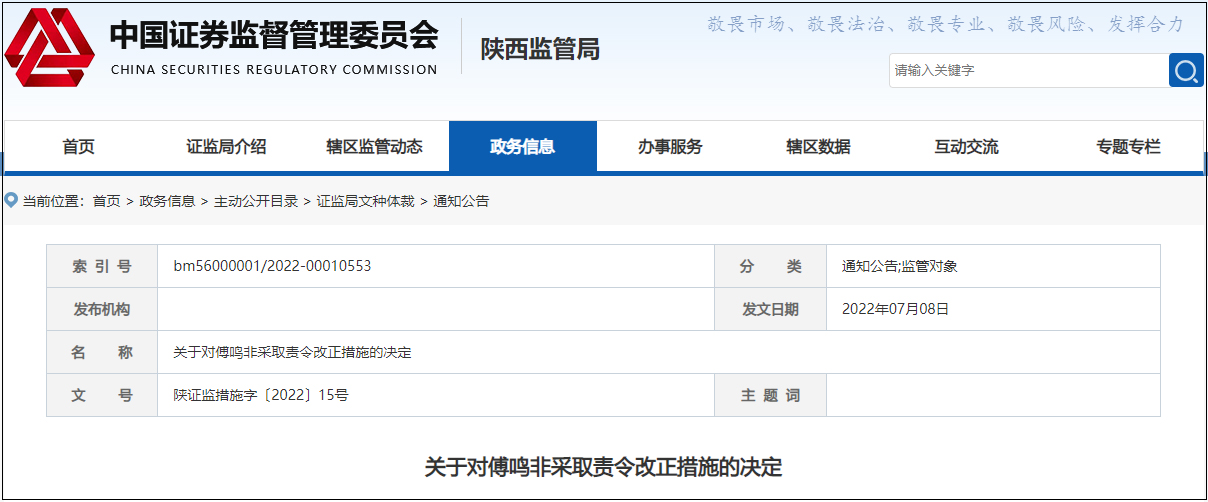Click the 发布机构 label cell

(102, 309)
